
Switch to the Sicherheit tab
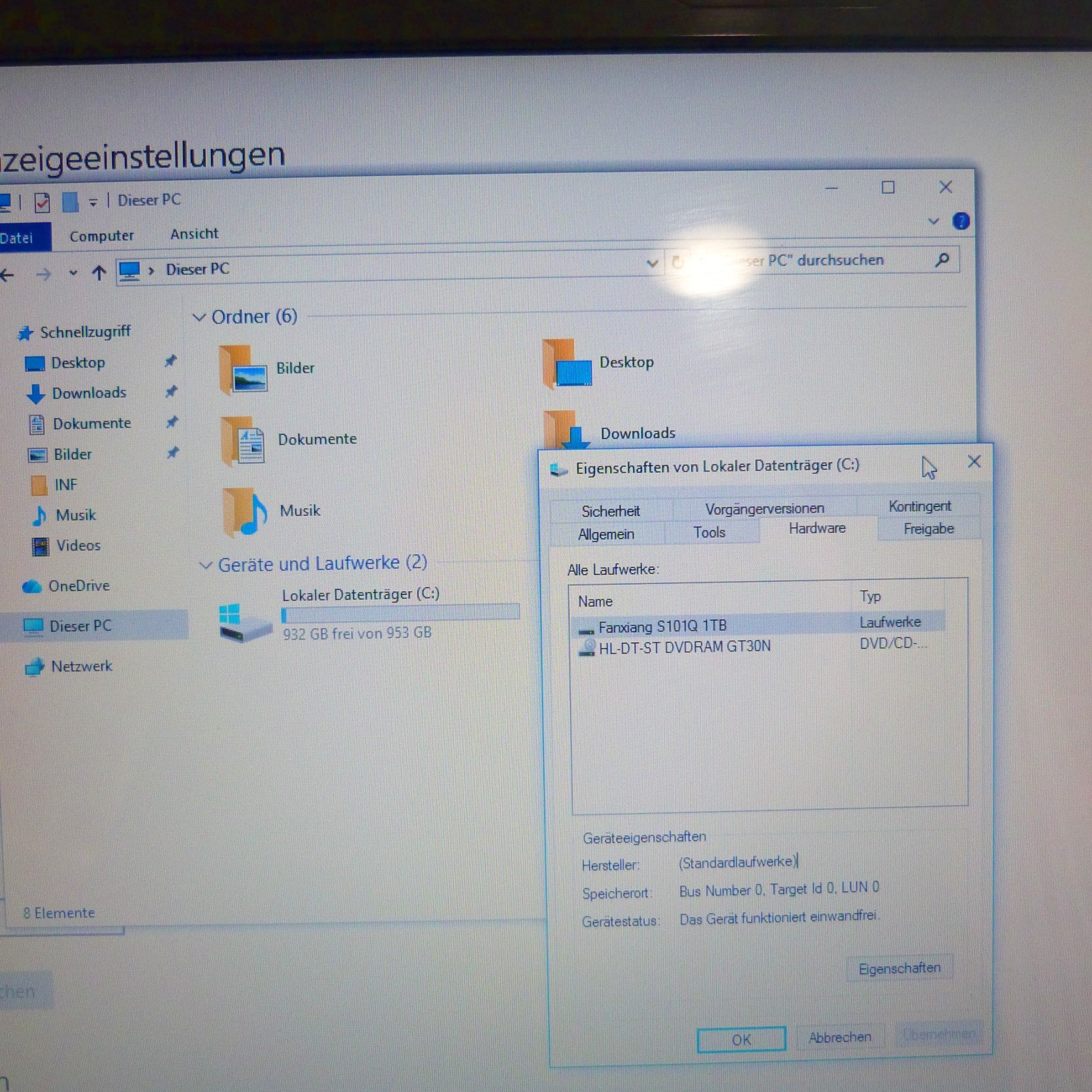[x=611, y=511]
